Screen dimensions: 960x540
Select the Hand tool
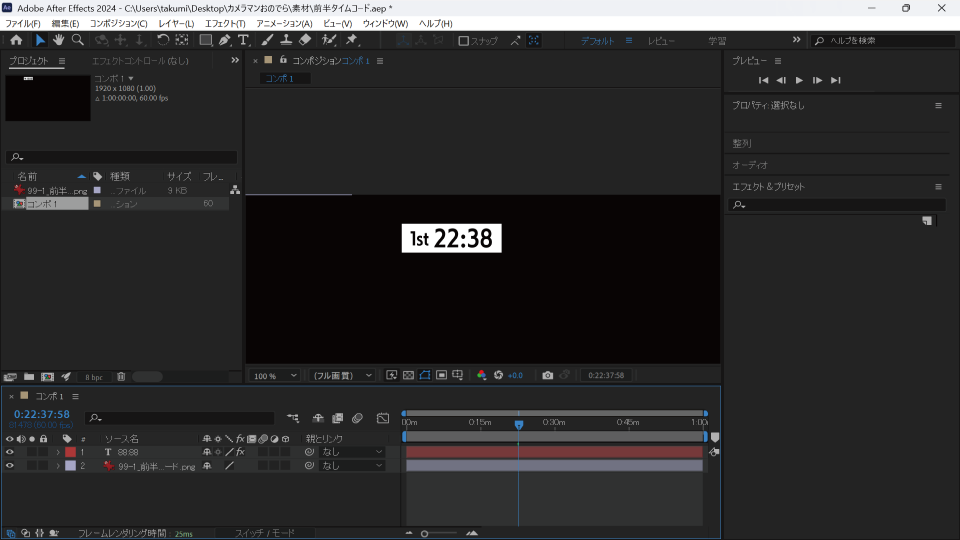58,40
